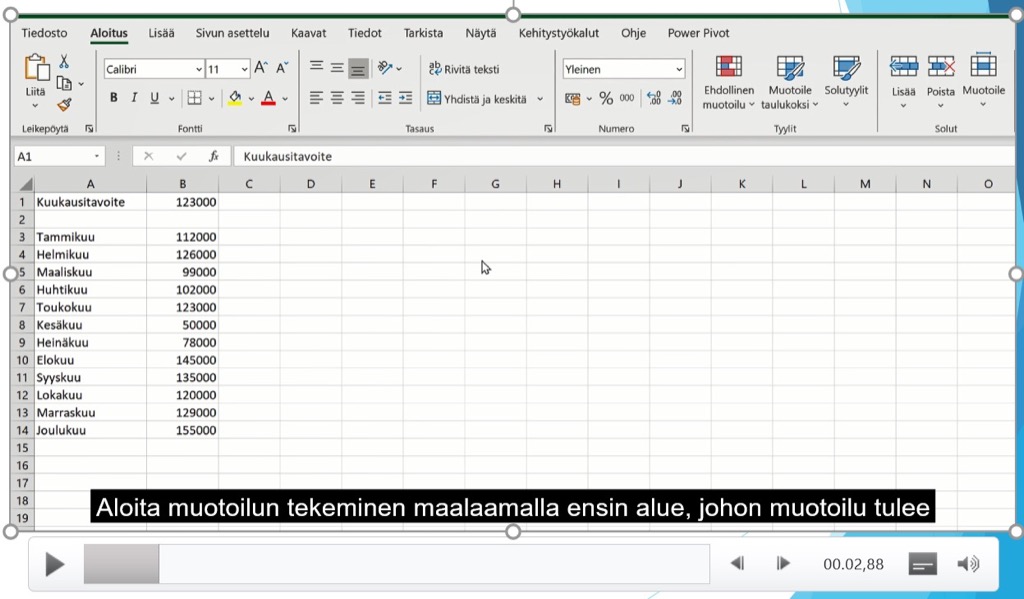The height and width of the screenshot is (599, 1024).
Task: Click the borders icon
Action: tap(195, 98)
